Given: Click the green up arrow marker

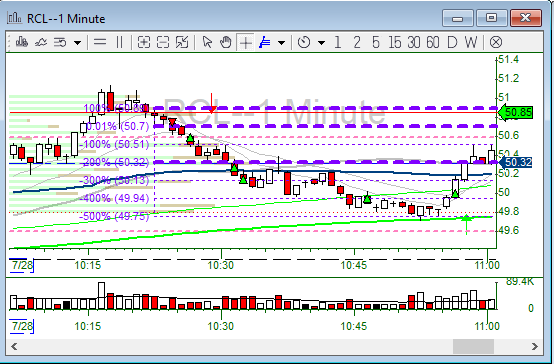Looking at the screenshot, I should [x=467, y=224].
